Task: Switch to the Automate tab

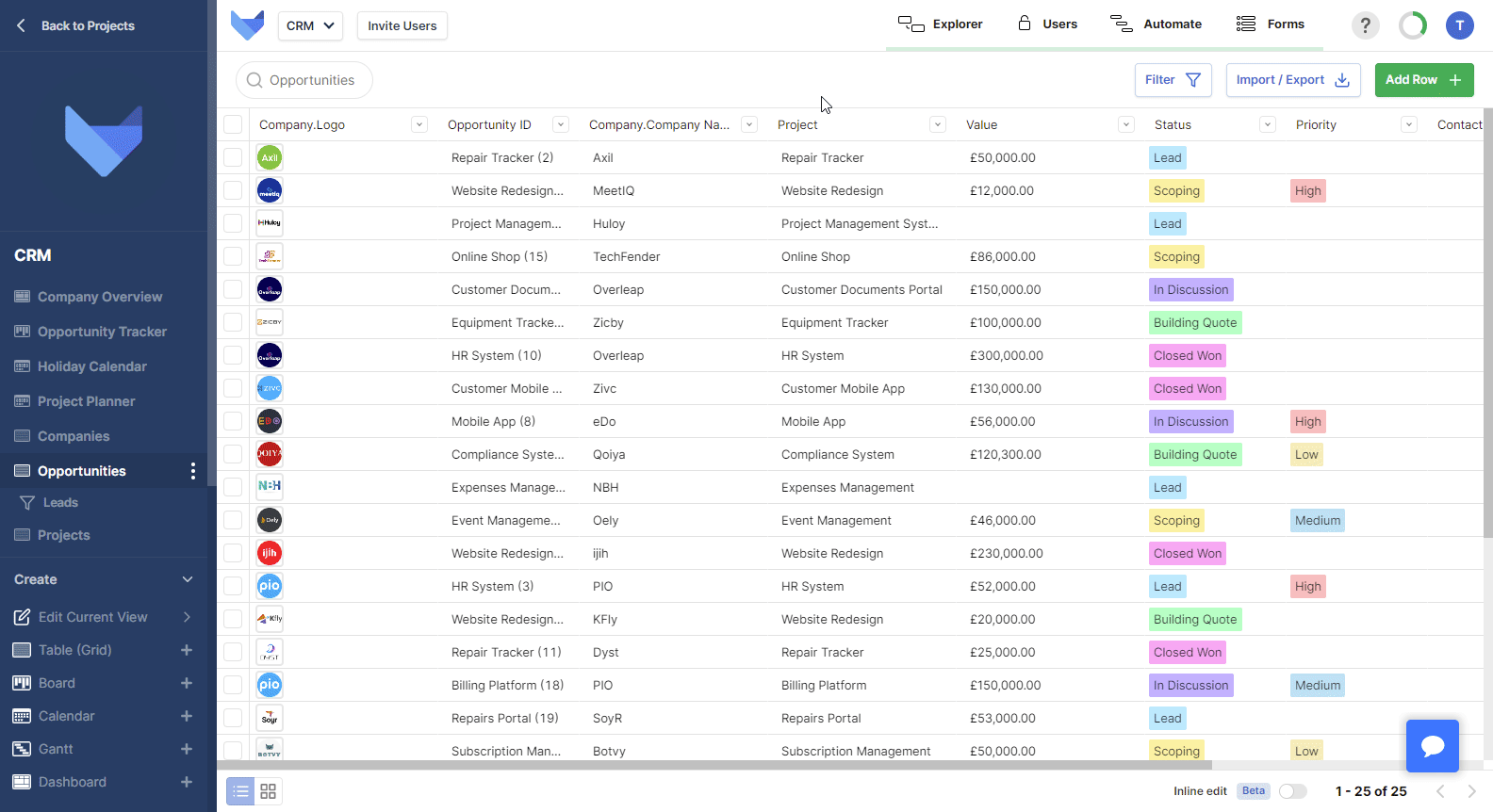Action: click(x=1156, y=24)
